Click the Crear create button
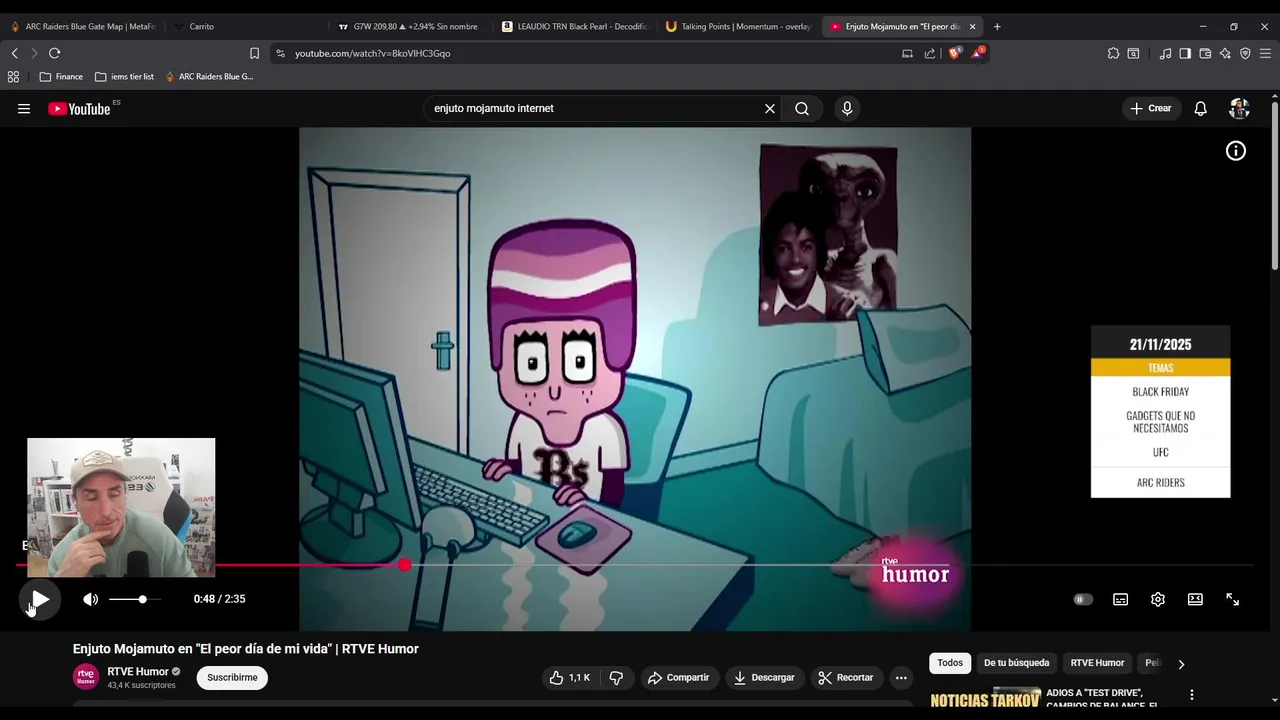This screenshot has width=1280, height=720. 1151,108
